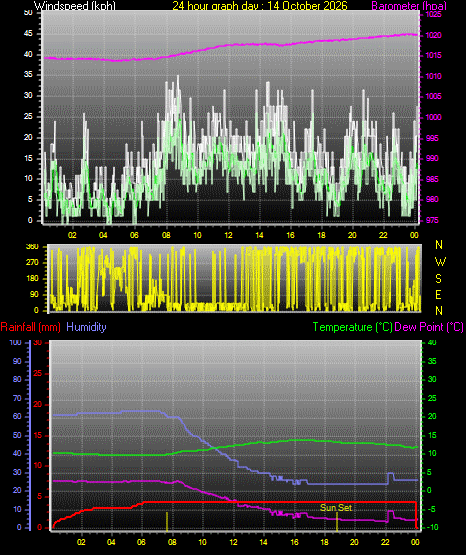Click the Dew Point (°C) legend label
466x555 pixels.
[x=429, y=327]
